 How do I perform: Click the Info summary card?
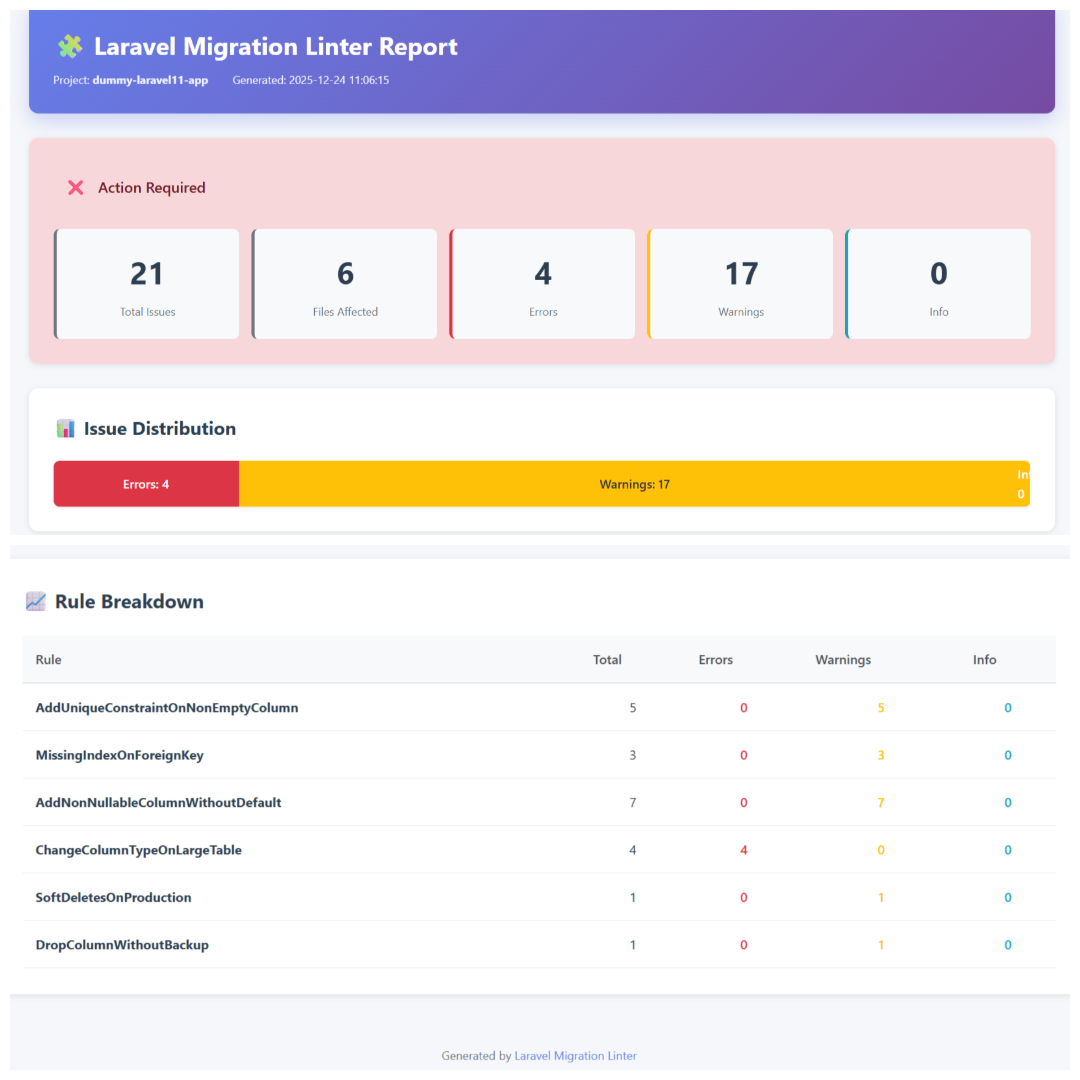[938, 284]
